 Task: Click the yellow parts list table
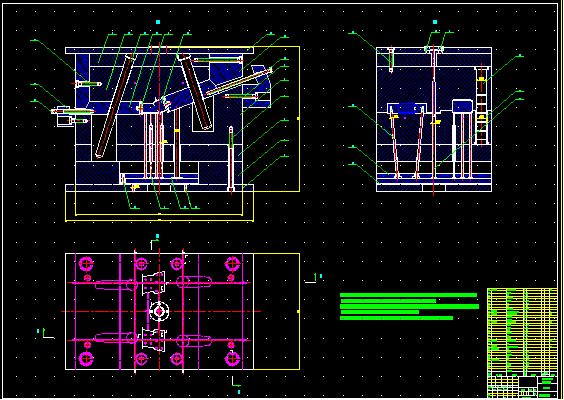click(x=522, y=332)
